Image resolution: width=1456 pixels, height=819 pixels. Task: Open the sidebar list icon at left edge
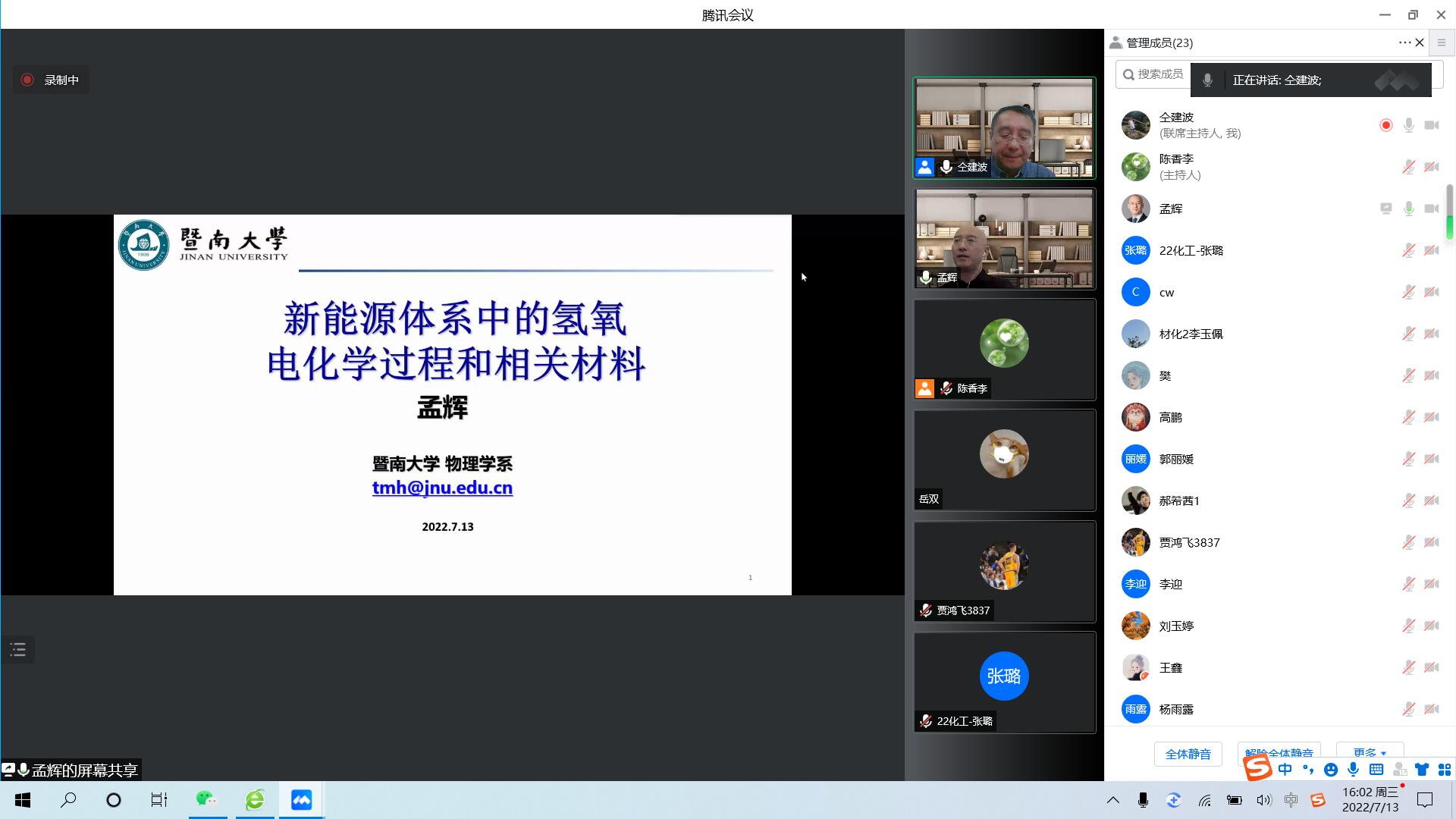pyautogui.click(x=18, y=650)
